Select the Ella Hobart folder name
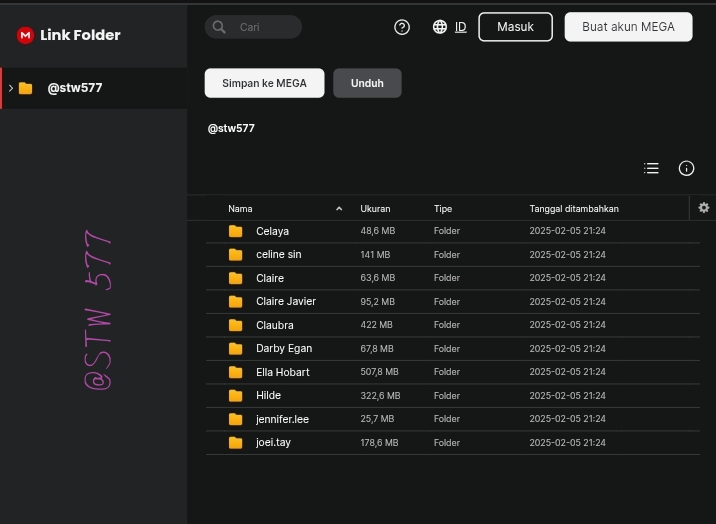Viewport: 716px width, 524px height. click(283, 372)
